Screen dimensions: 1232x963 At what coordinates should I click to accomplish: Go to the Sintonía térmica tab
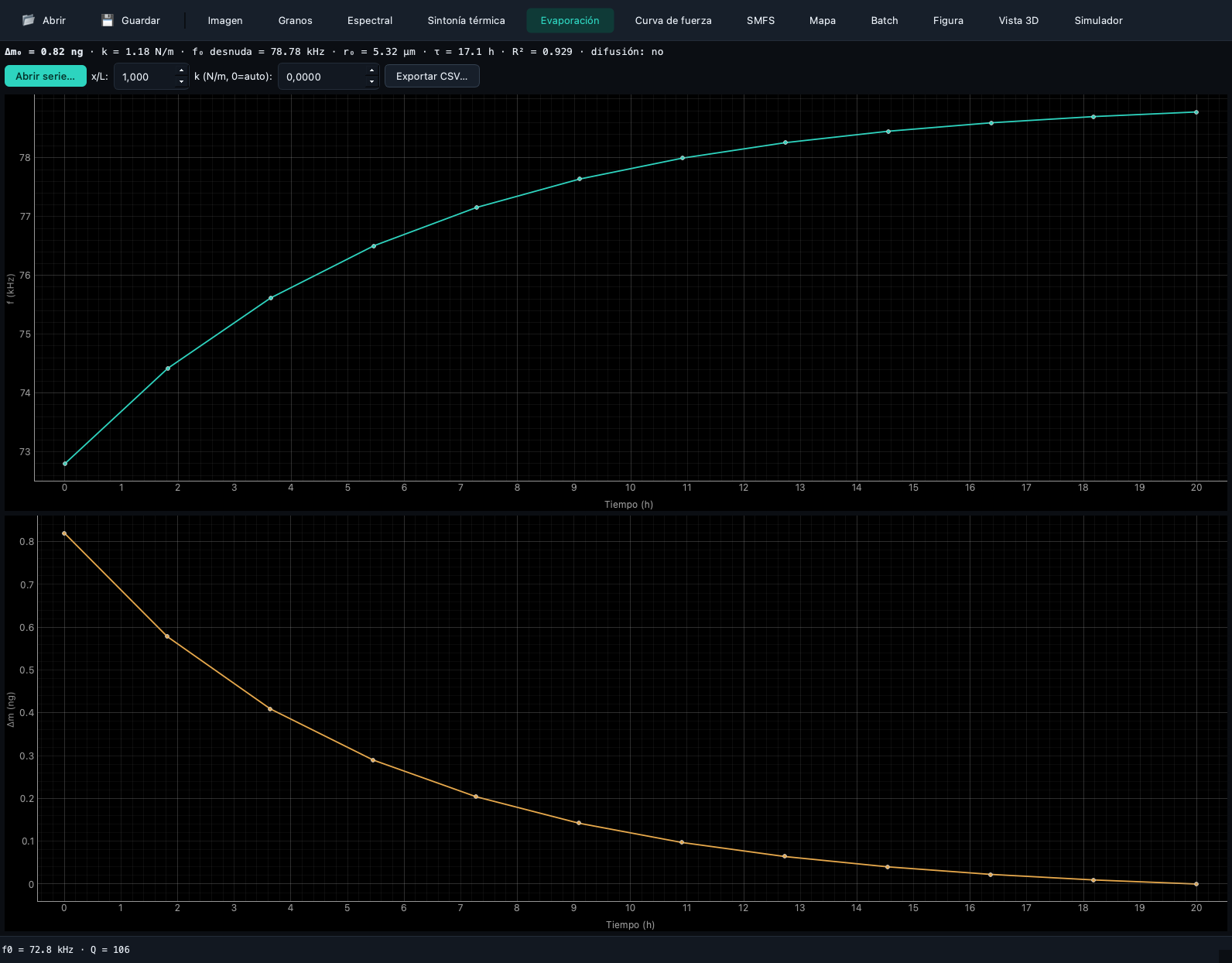click(x=466, y=20)
